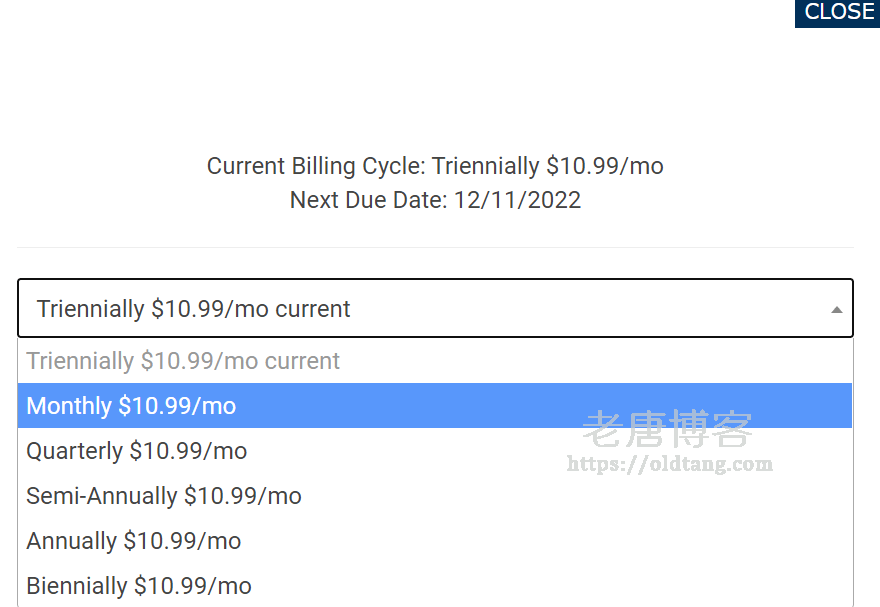Click the billing cycle dropdown arrow
This screenshot has width=880, height=607.
pos(836,310)
